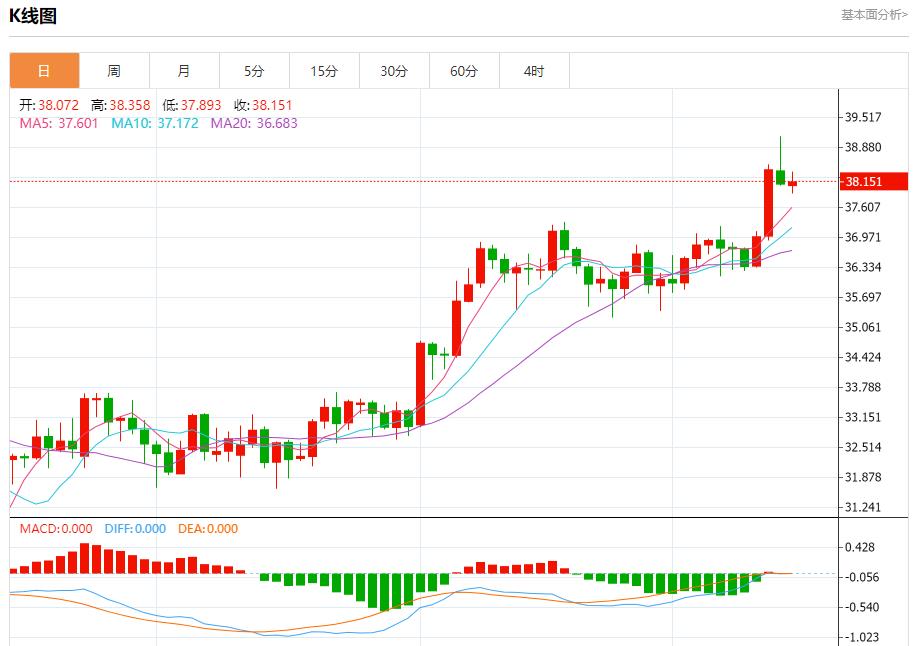Image resolution: width=913 pixels, height=646 pixels.
Task: Click the red 38.151 current price tag
Action: click(x=872, y=181)
